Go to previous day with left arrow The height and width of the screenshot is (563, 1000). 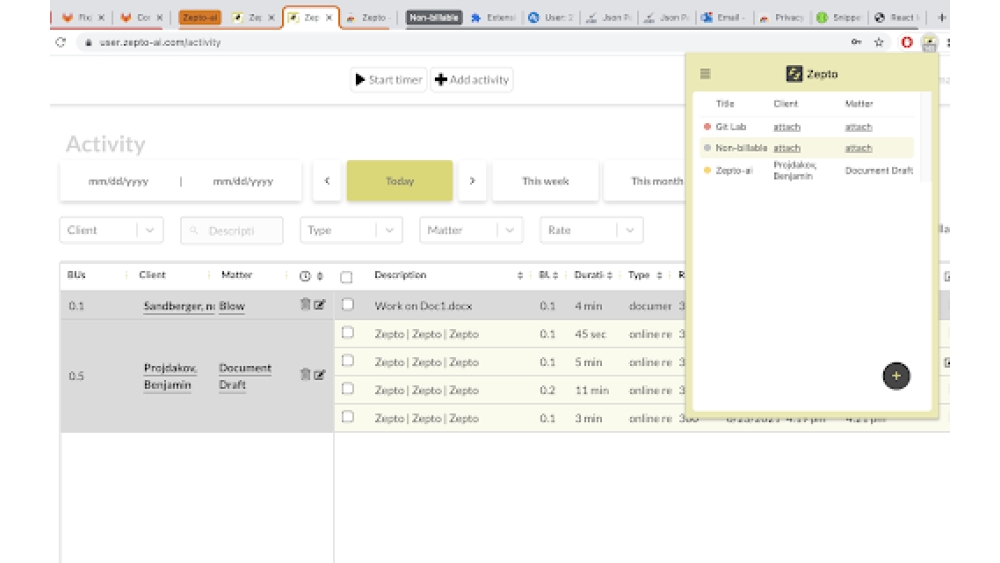[x=326, y=181]
